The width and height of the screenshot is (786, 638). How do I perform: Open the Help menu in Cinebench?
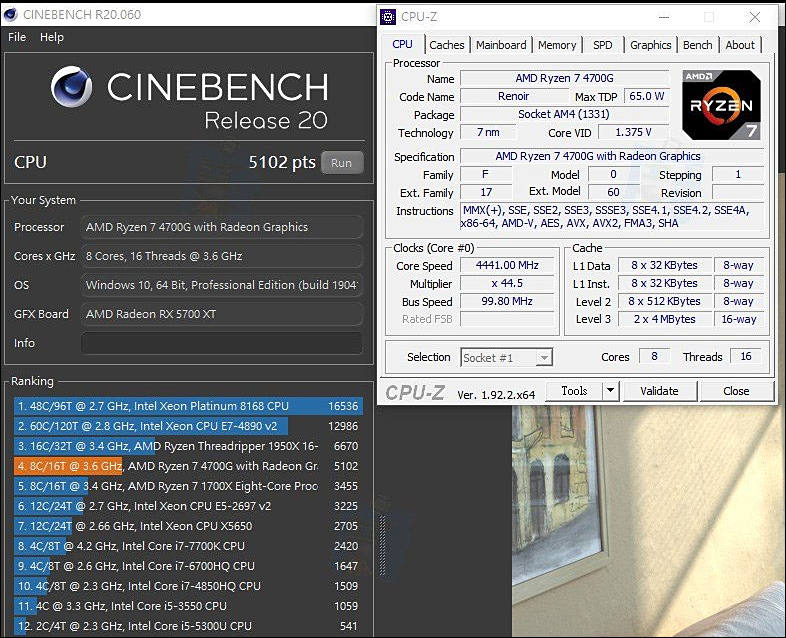[x=52, y=37]
